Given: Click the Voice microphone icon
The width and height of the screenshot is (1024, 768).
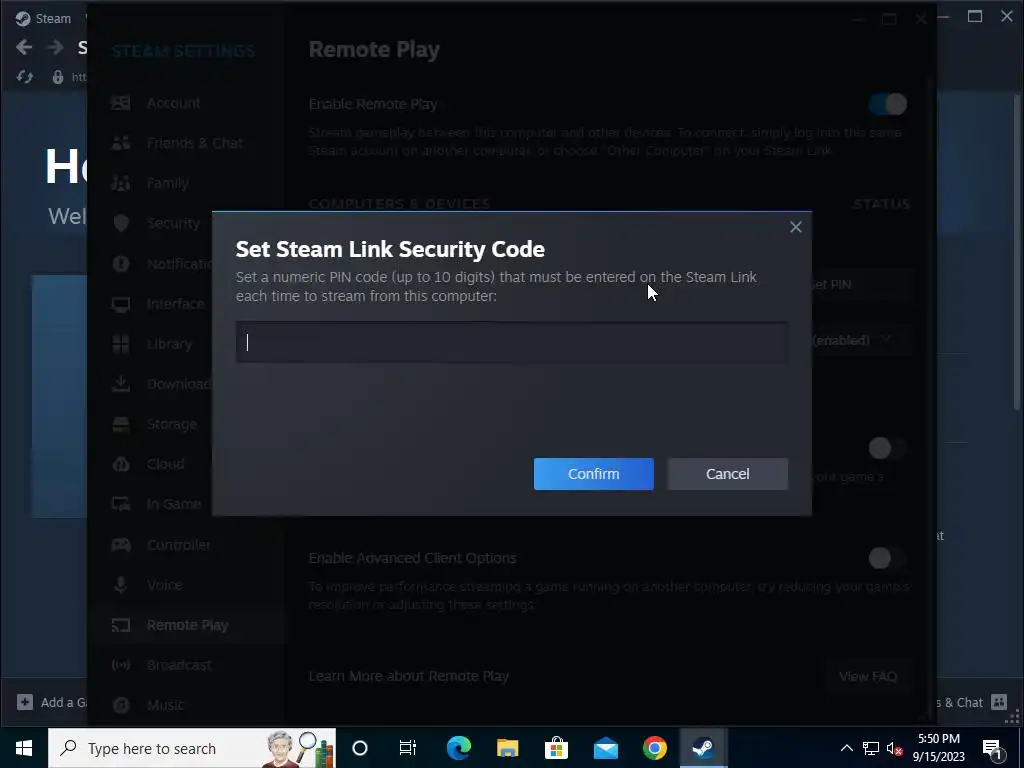Looking at the screenshot, I should 121,584.
